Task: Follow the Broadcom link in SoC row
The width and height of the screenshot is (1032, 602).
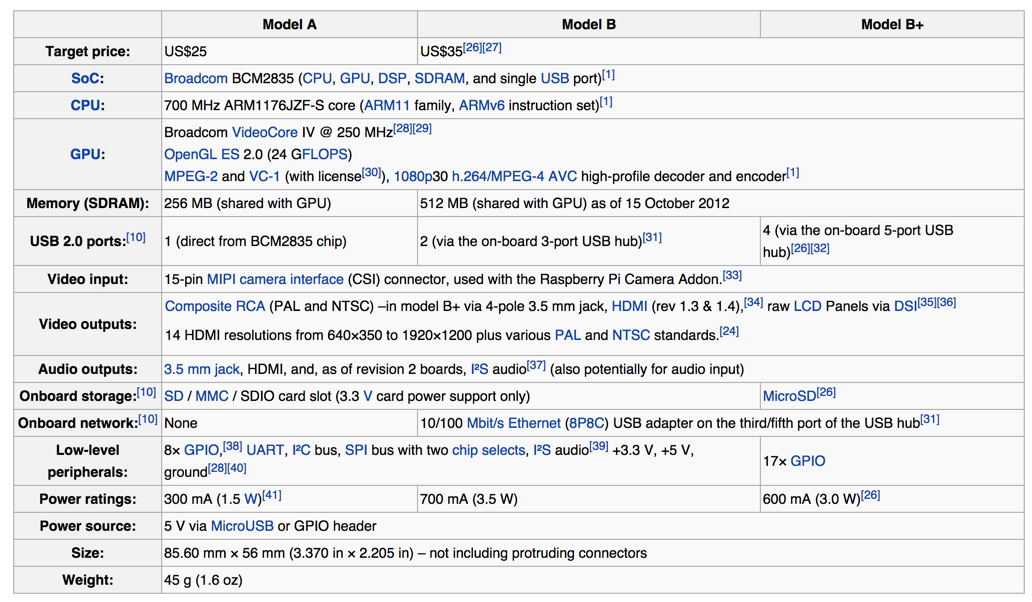Action: (195, 78)
